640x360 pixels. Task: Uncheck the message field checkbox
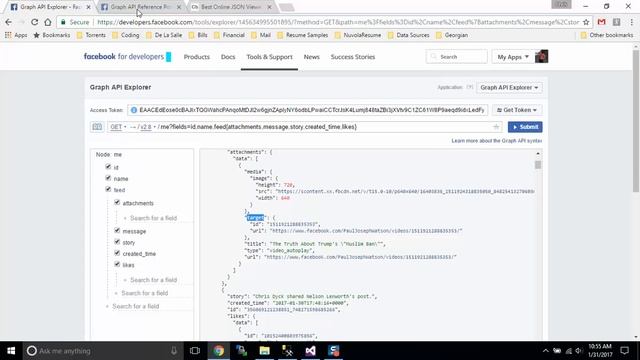[117, 231]
